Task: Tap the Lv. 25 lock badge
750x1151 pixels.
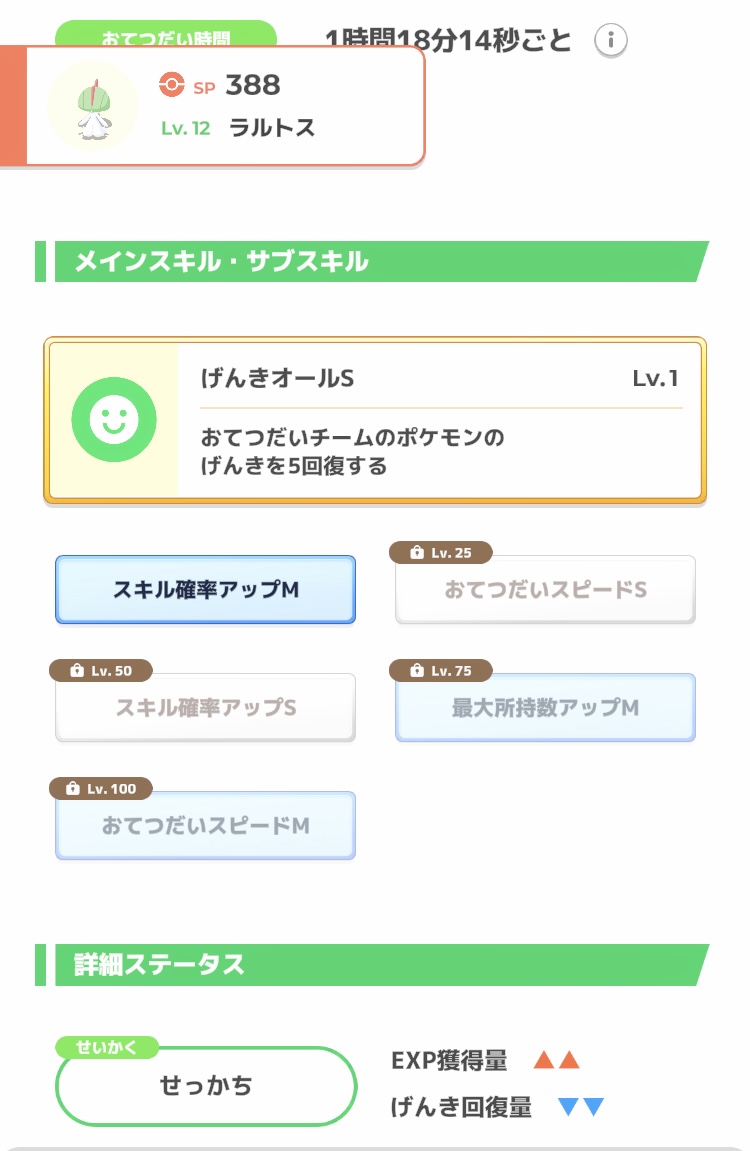Action: tap(441, 553)
